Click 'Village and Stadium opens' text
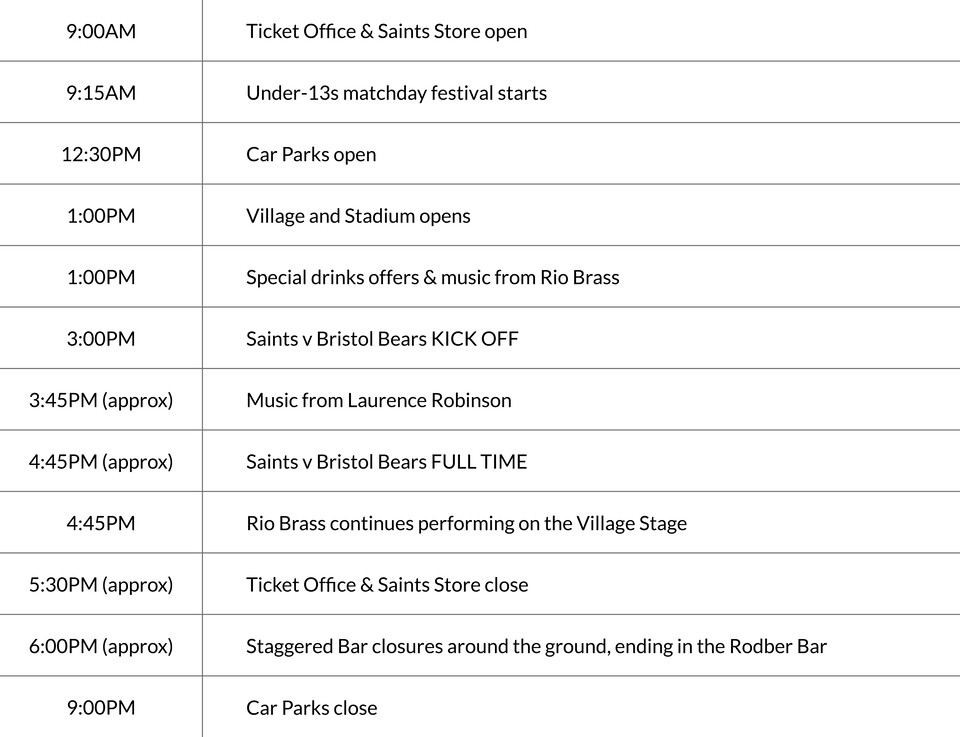Image resolution: width=960 pixels, height=737 pixels. click(358, 216)
